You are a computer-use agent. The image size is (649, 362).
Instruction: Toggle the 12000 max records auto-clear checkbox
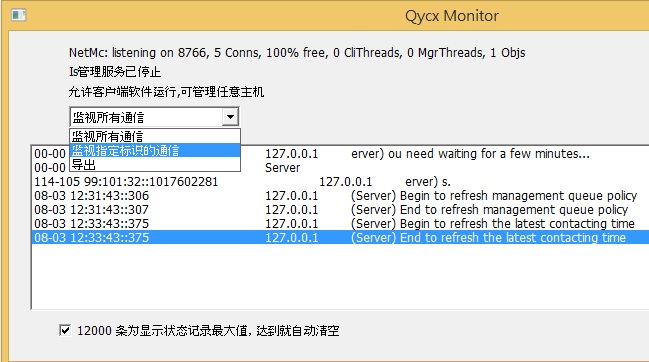pos(65,330)
